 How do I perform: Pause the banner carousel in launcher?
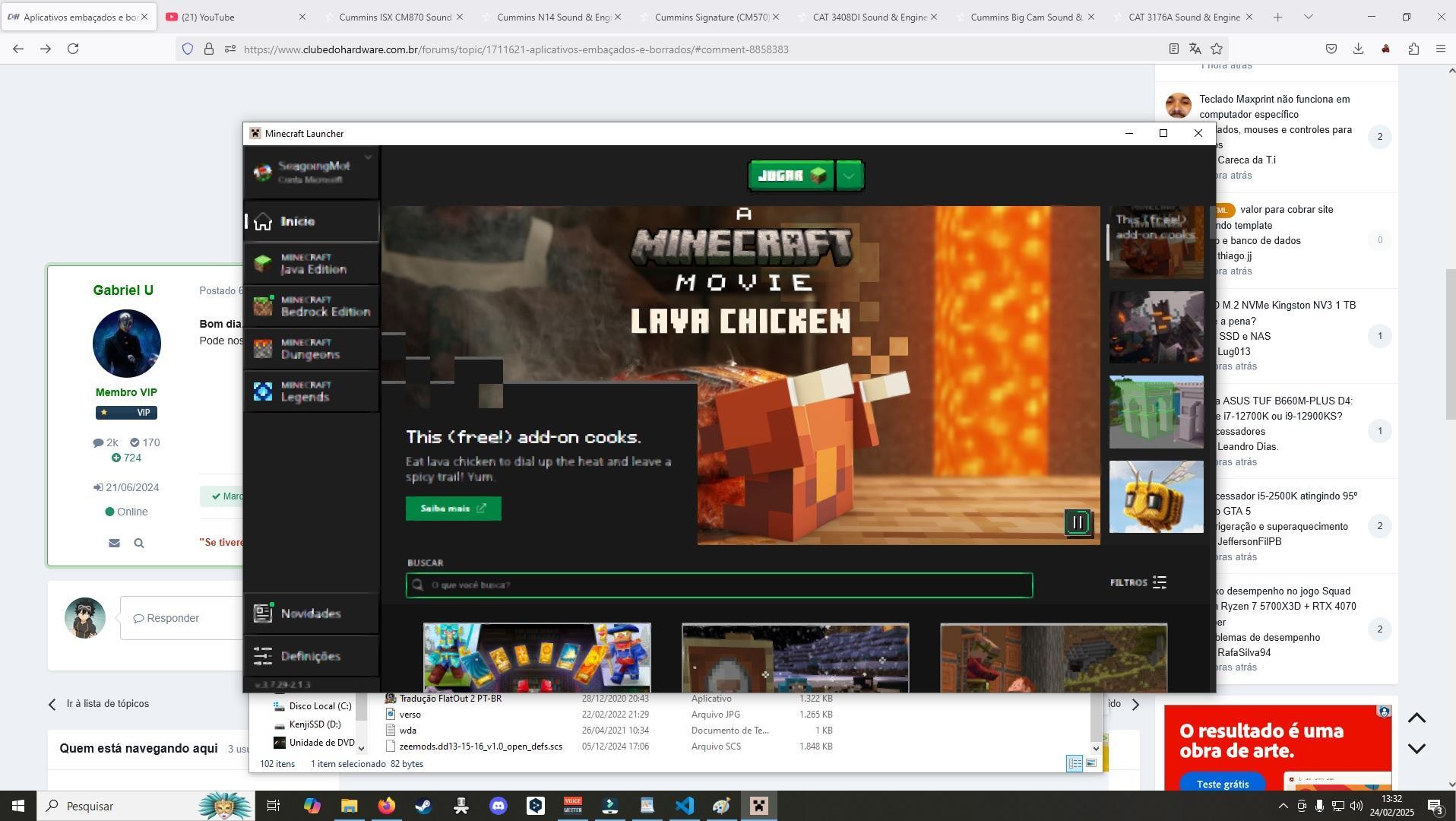tap(1078, 522)
